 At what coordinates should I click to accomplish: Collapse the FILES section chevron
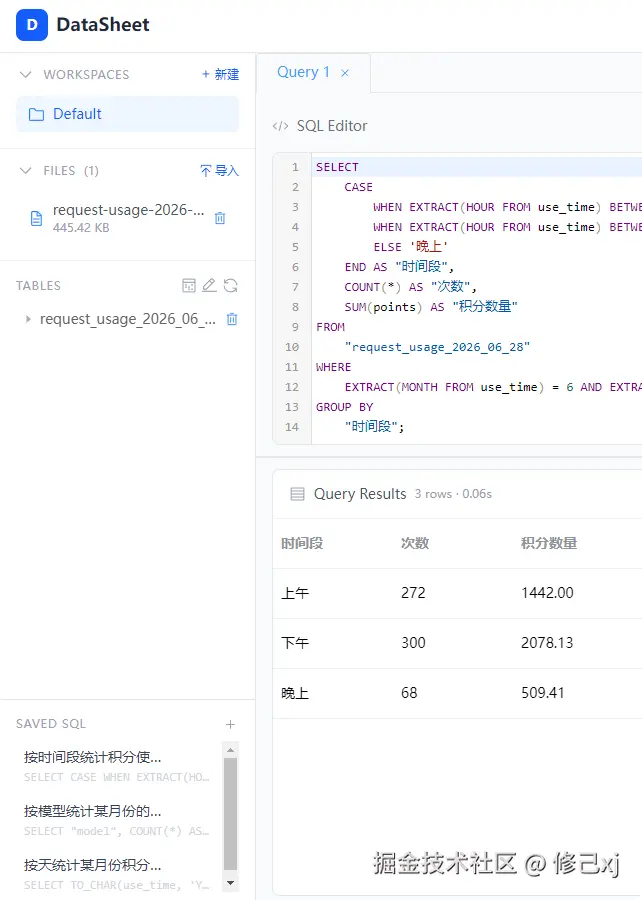(x=25, y=170)
